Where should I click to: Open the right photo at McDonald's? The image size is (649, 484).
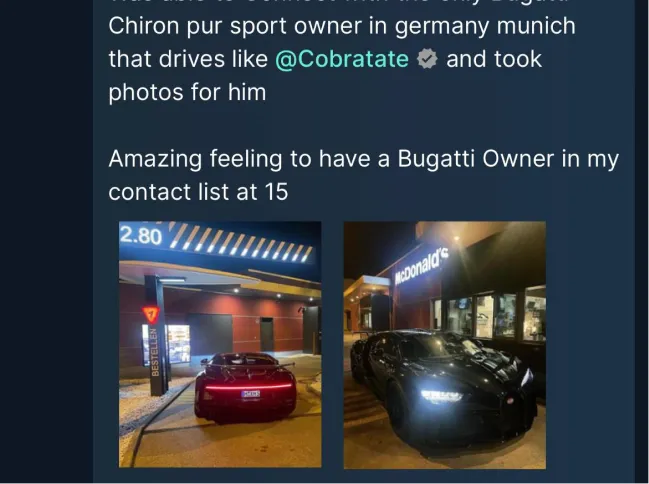click(445, 345)
